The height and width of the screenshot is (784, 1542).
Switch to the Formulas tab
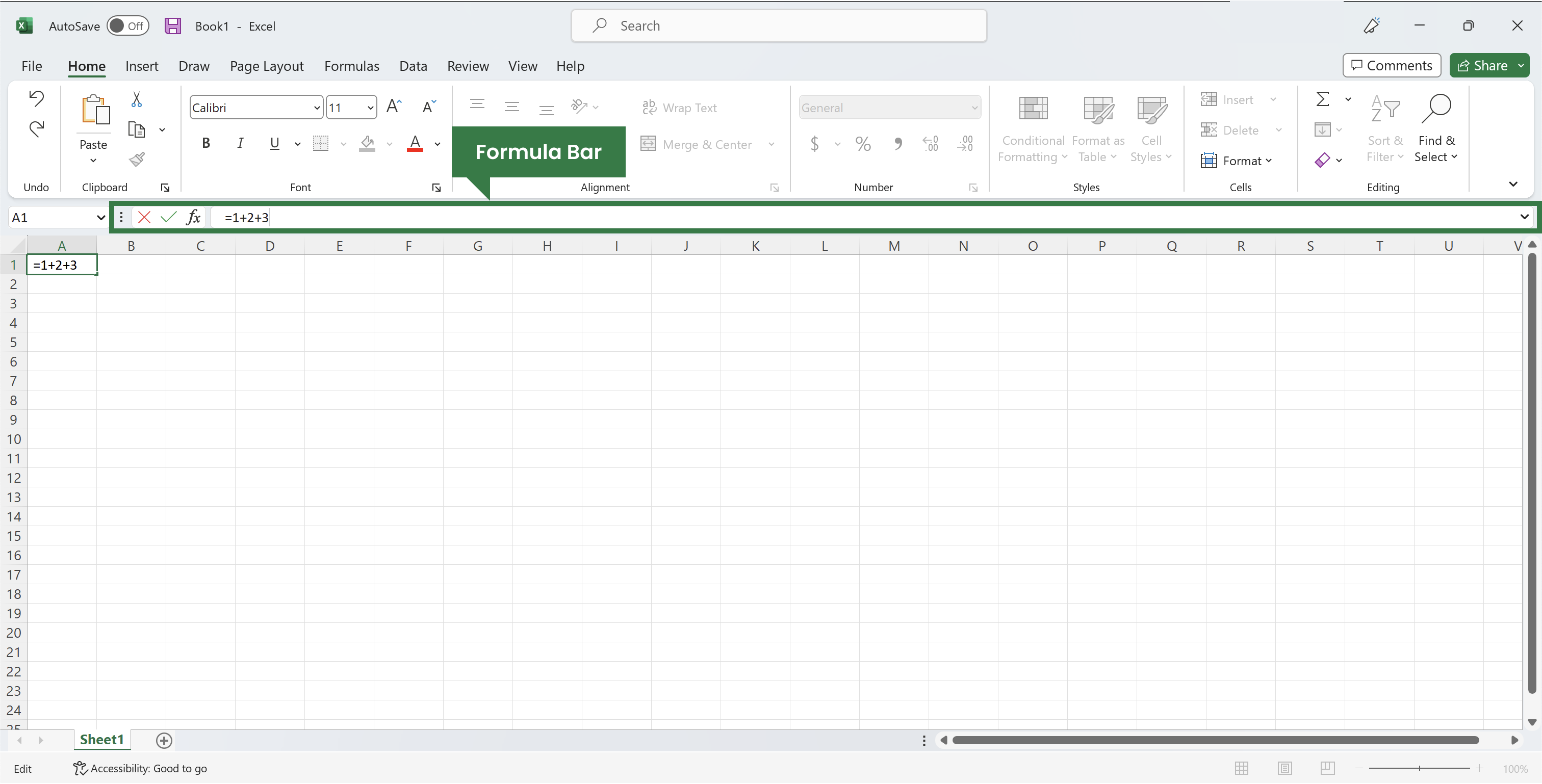click(x=352, y=66)
